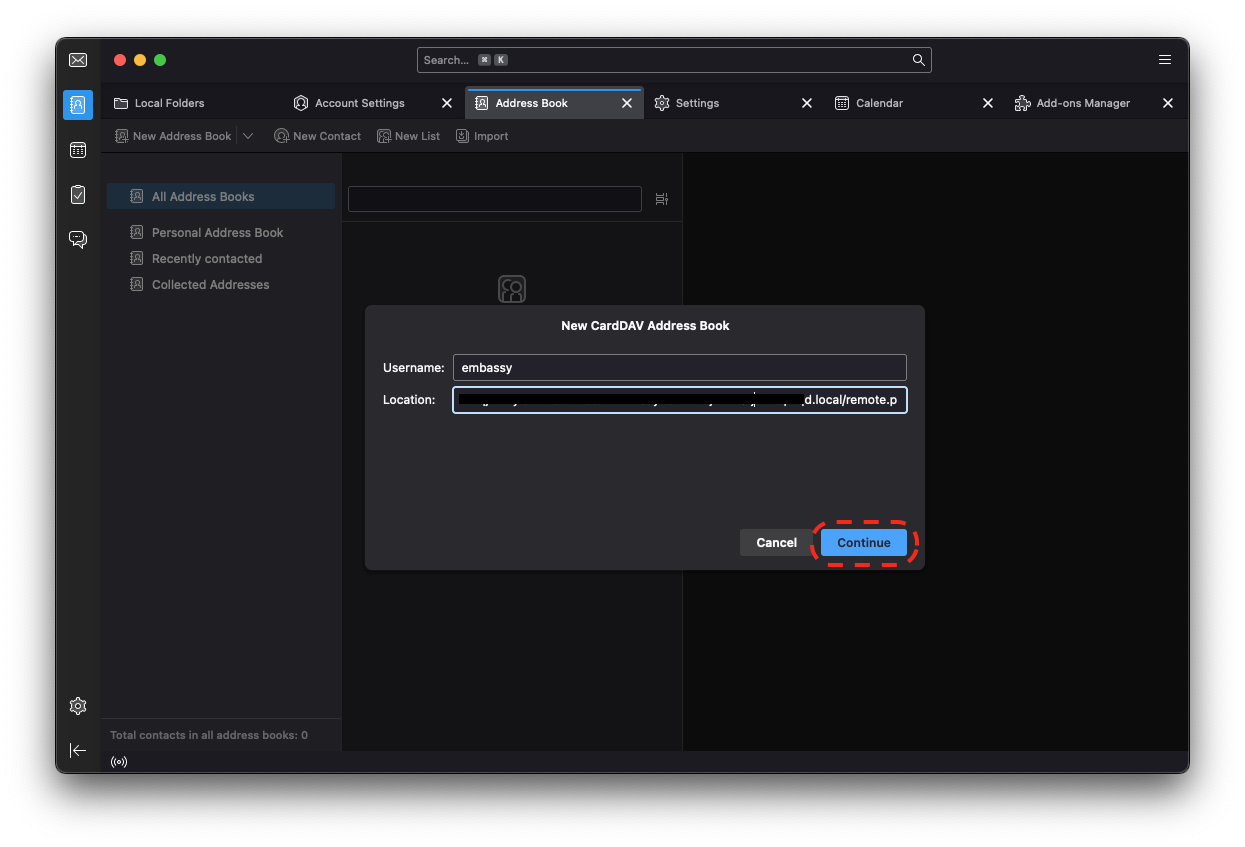The height and width of the screenshot is (847, 1245).
Task: Collapse the sidebar with the arrow icon
Action: click(x=77, y=750)
